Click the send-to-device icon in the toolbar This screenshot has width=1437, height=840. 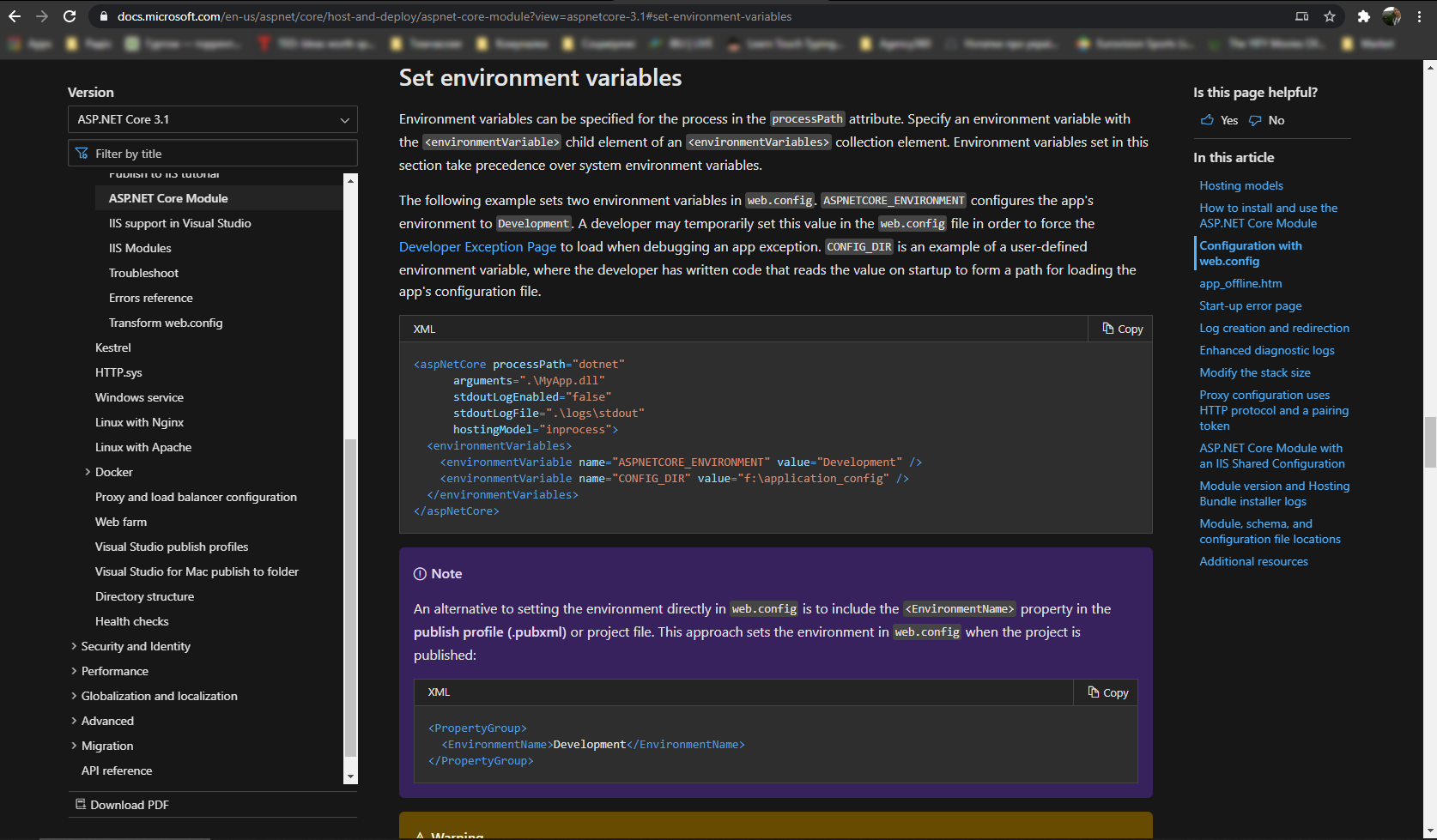[1301, 15]
